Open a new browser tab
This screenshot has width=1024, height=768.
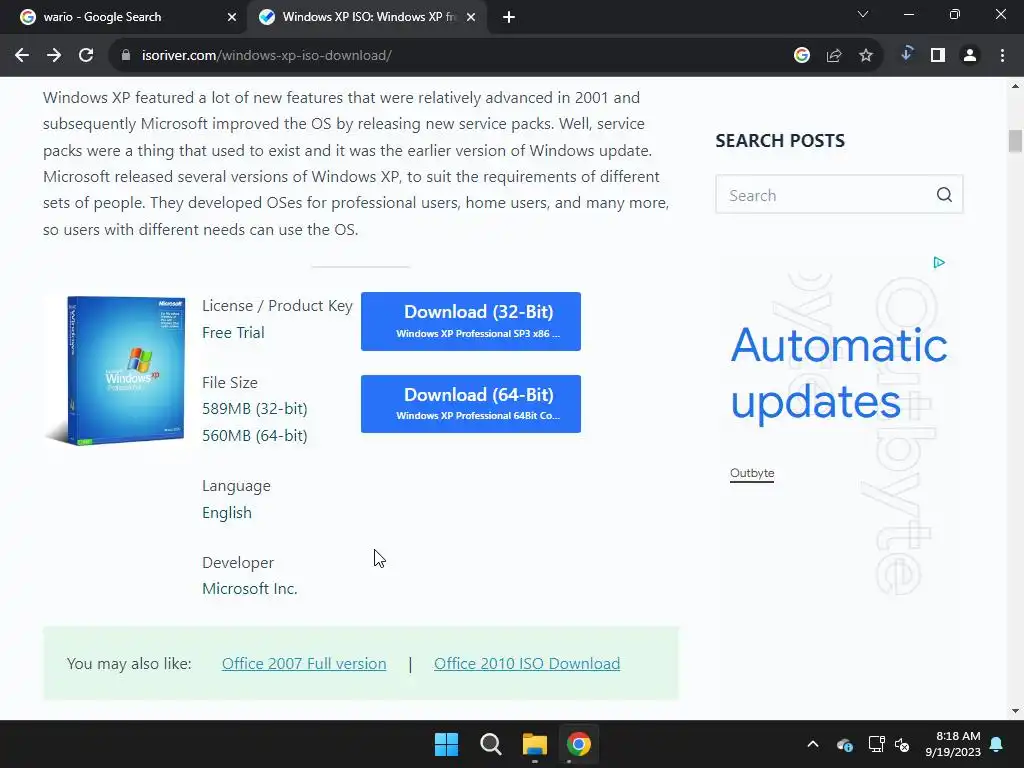(x=509, y=17)
